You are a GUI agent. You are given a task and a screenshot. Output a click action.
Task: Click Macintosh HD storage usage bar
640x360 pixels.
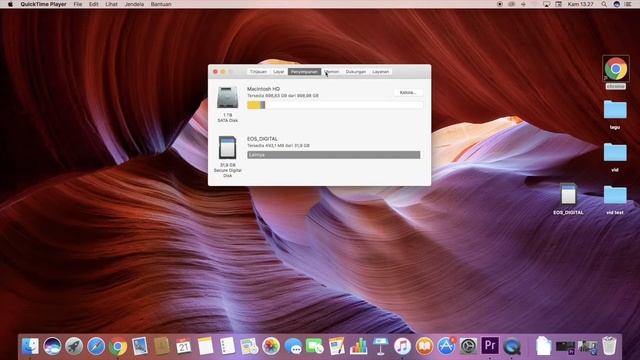(x=335, y=105)
